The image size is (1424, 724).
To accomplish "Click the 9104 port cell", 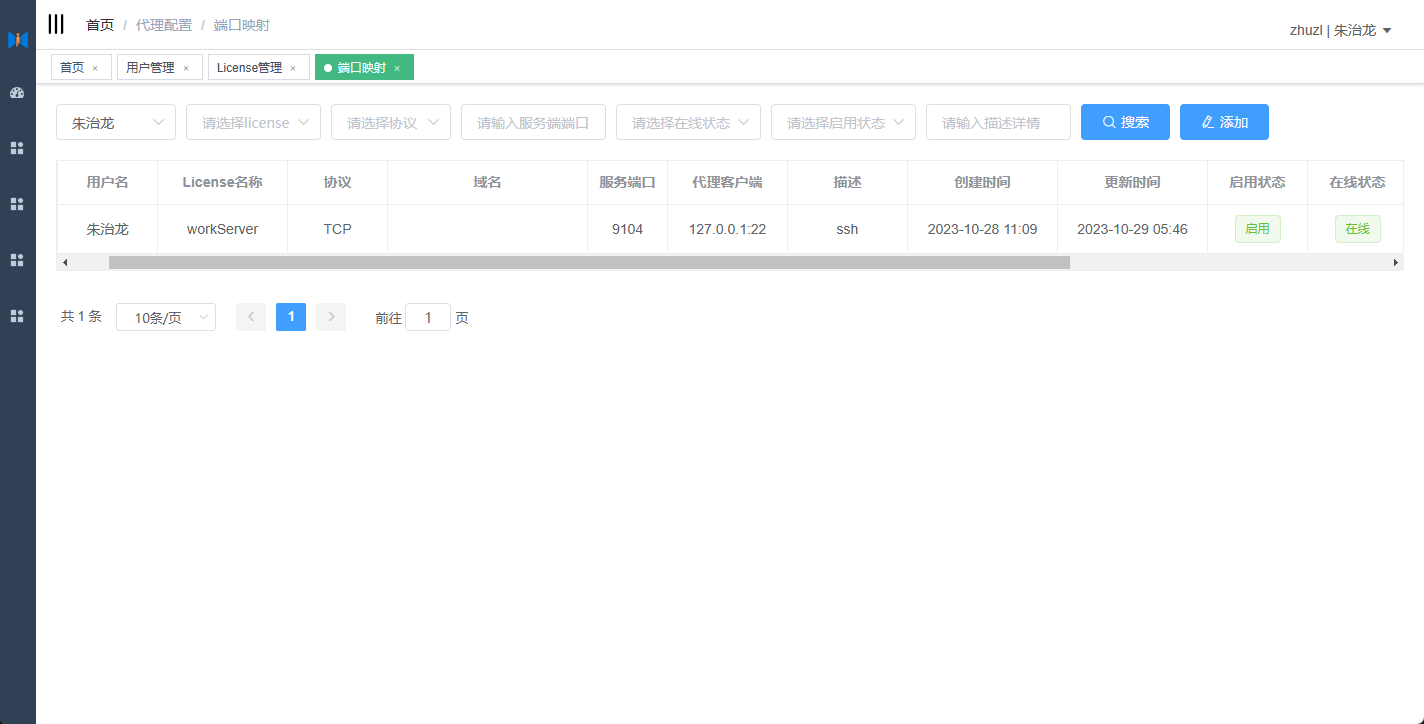I will tap(627, 229).
